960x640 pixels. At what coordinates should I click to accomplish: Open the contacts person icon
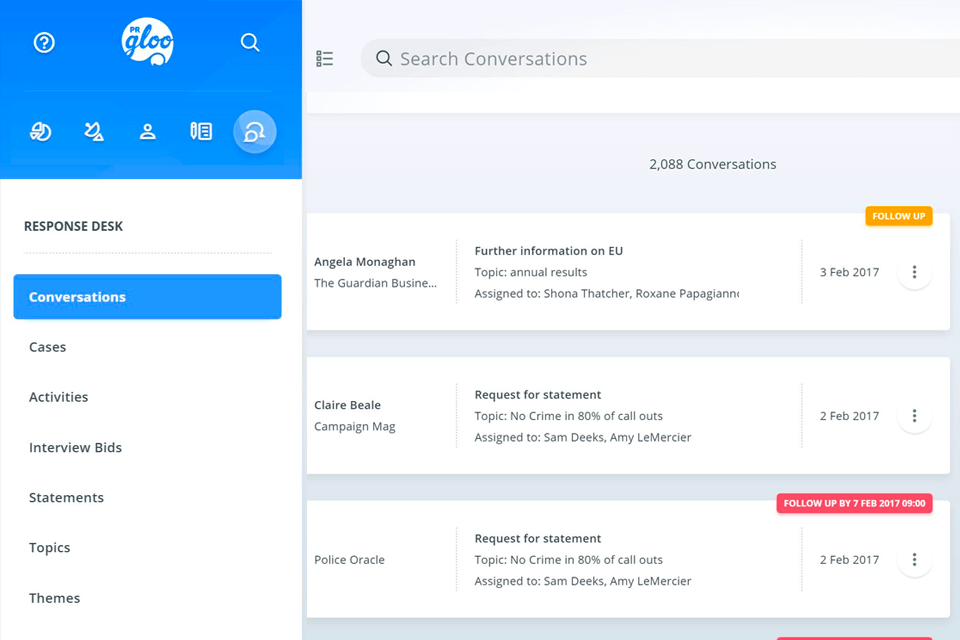[x=148, y=131]
